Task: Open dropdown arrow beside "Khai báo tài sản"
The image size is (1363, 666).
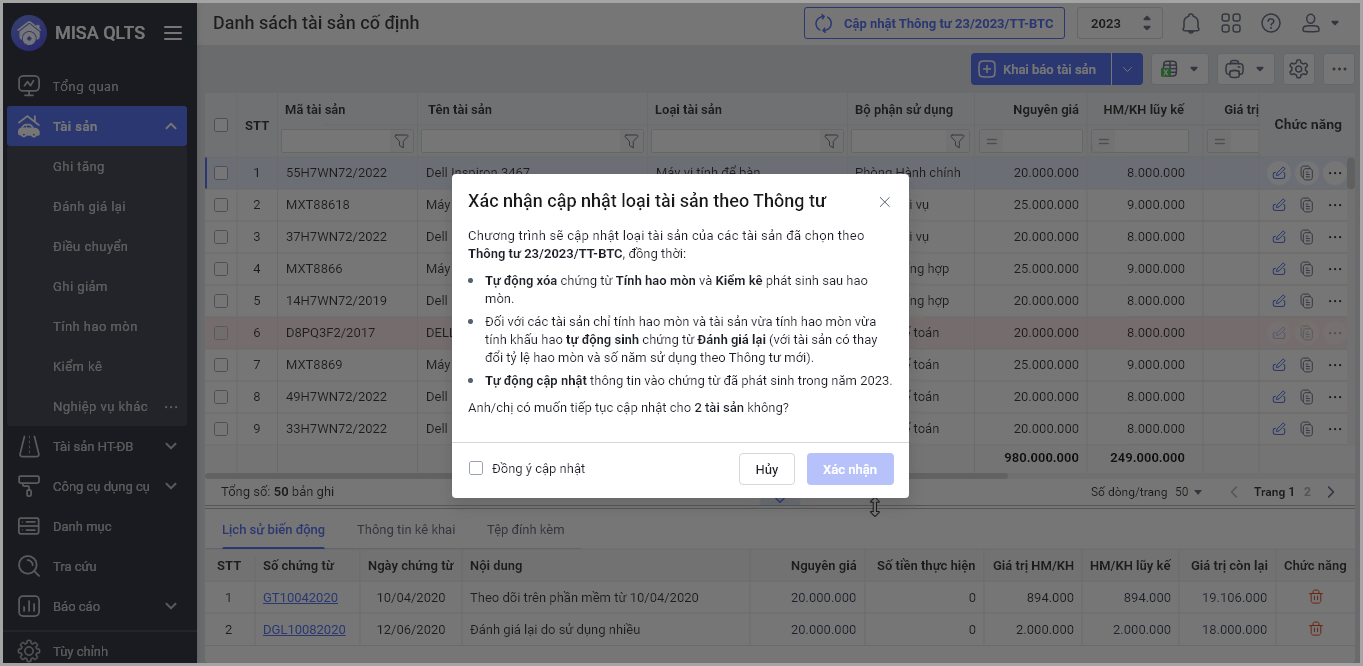Action: [1127, 69]
